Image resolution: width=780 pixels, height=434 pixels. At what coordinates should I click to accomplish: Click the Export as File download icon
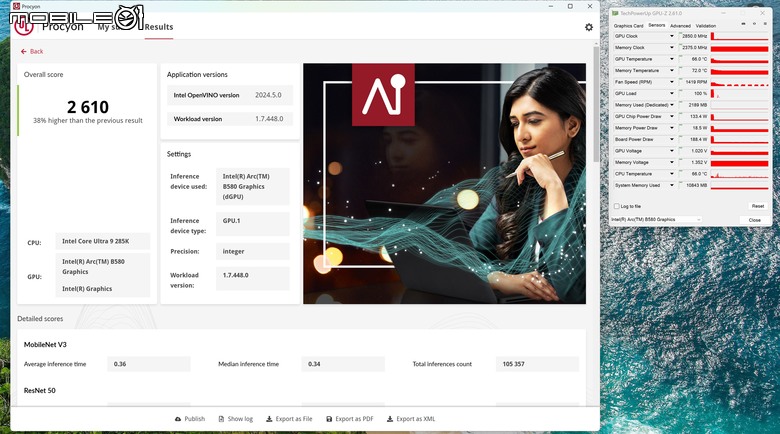click(x=269, y=419)
